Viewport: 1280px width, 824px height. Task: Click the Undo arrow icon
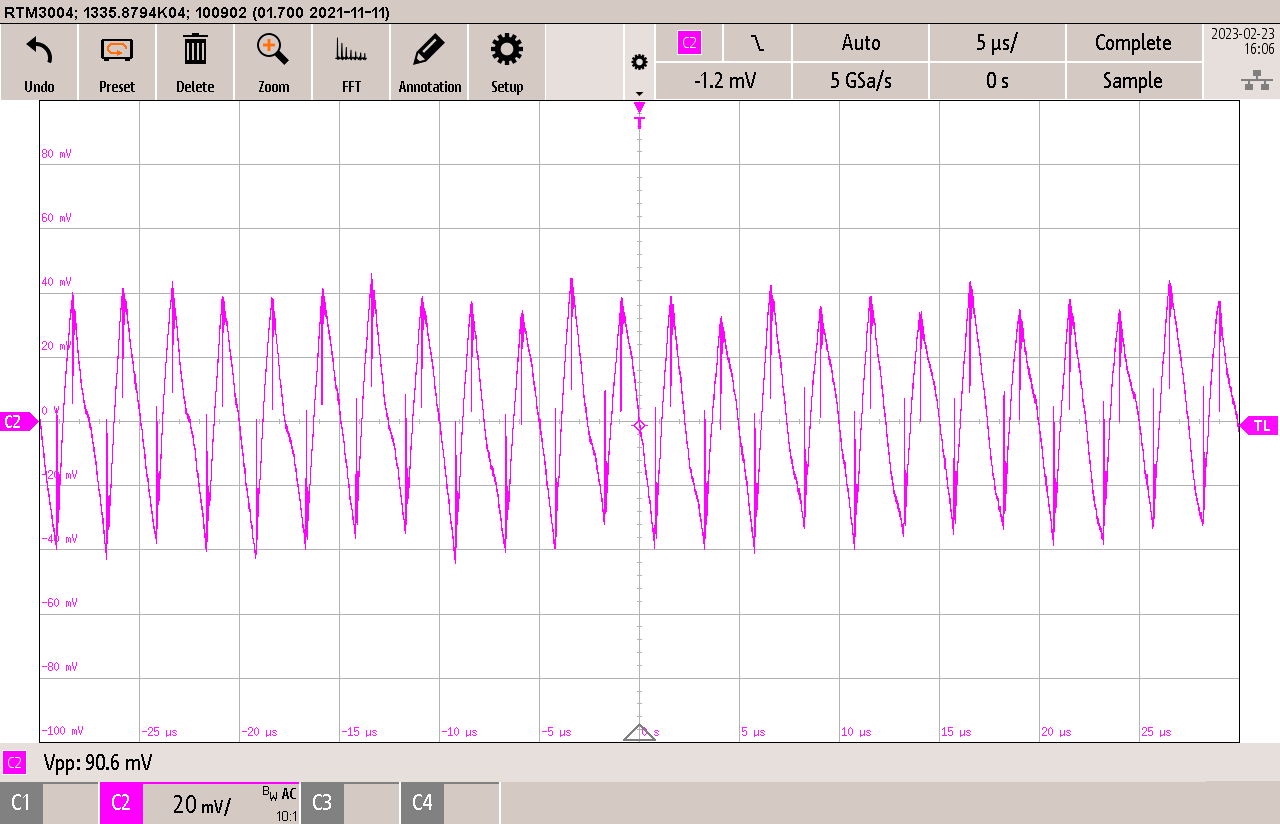pos(39,49)
